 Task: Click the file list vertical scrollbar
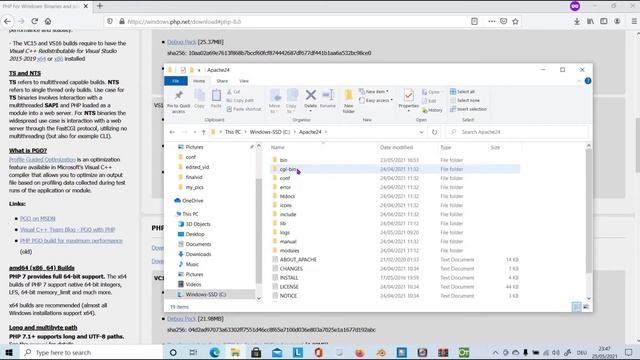[589, 211]
